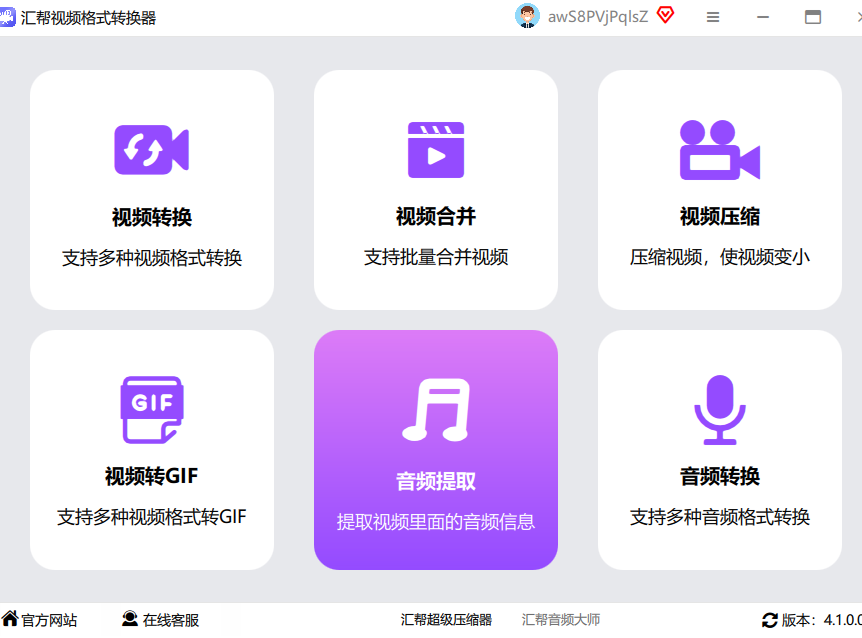Click the GIF file icon

tap(152, 409)
